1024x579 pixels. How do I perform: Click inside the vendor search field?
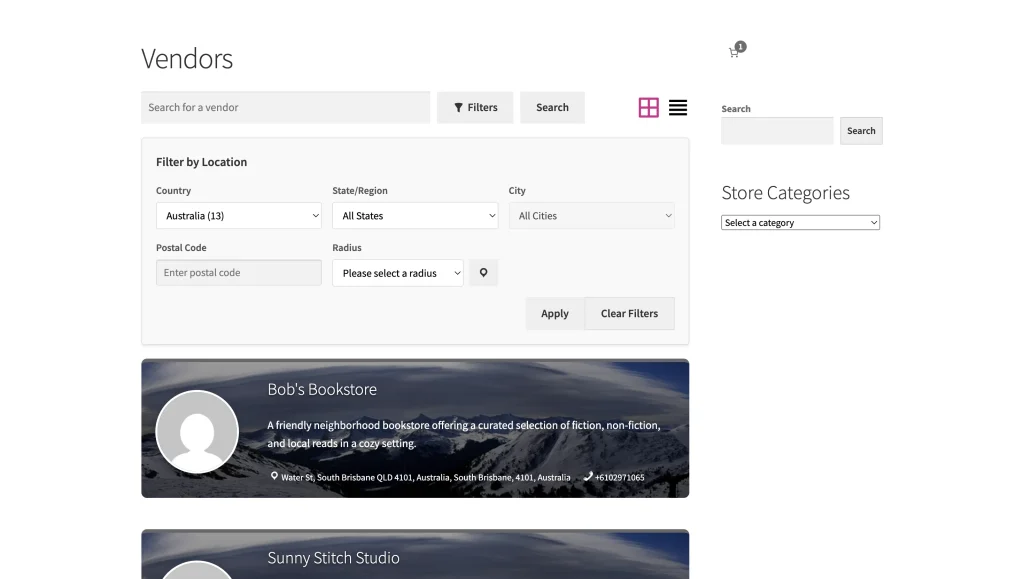285,107
